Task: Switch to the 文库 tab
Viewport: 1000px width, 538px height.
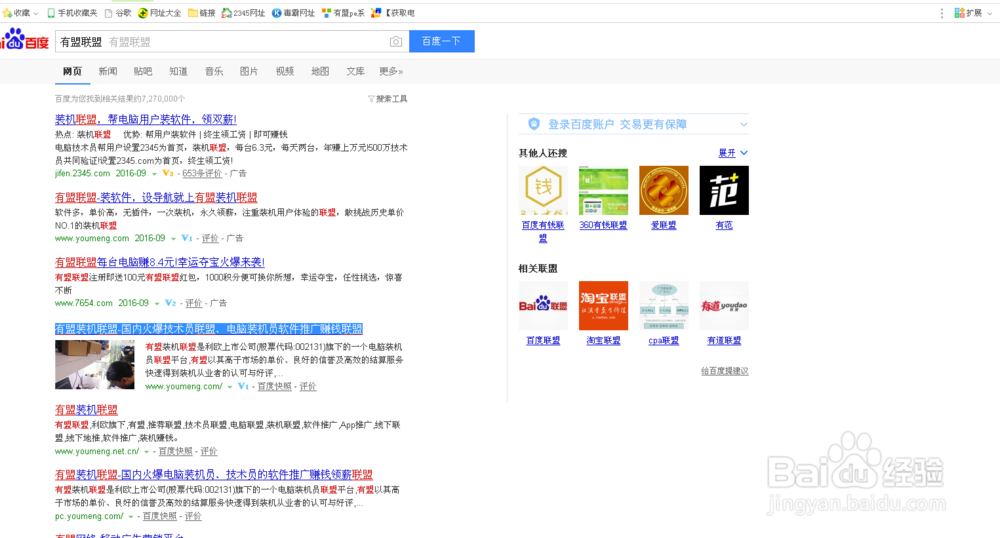Action: point(355,71)
